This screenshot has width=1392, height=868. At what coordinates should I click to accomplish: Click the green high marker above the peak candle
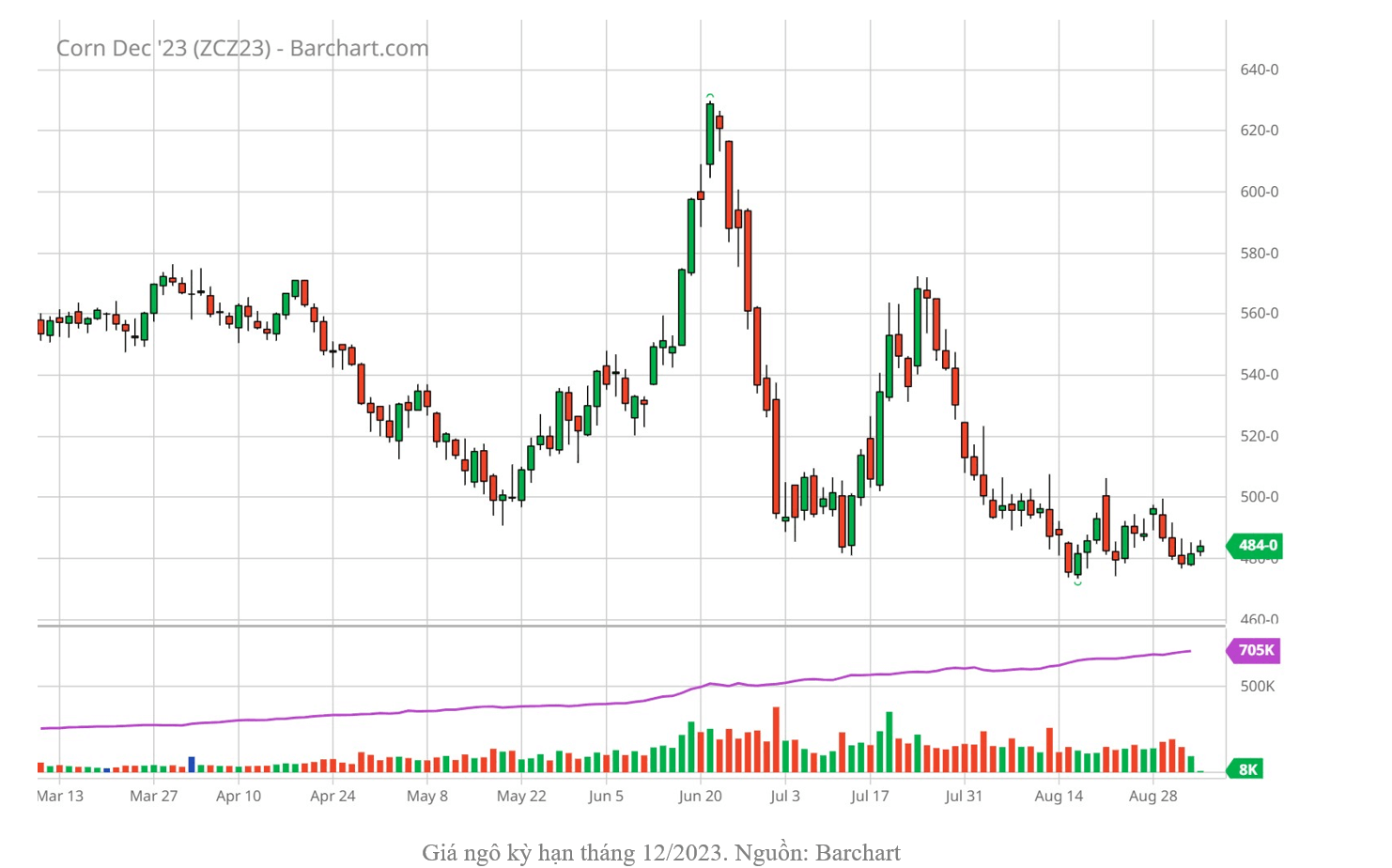click(x=710, y=96)
